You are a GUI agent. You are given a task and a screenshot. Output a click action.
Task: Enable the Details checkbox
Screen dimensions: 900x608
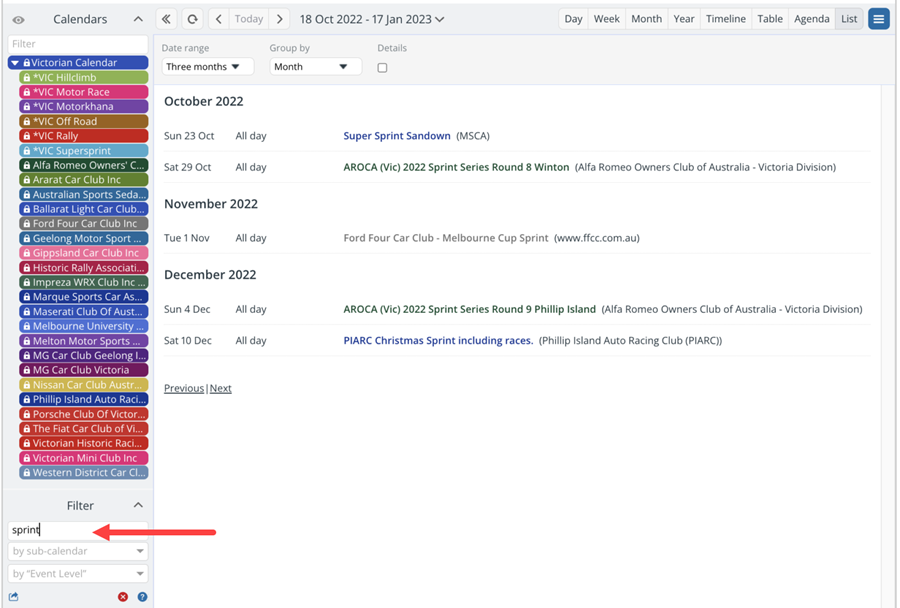click(382, 68)
